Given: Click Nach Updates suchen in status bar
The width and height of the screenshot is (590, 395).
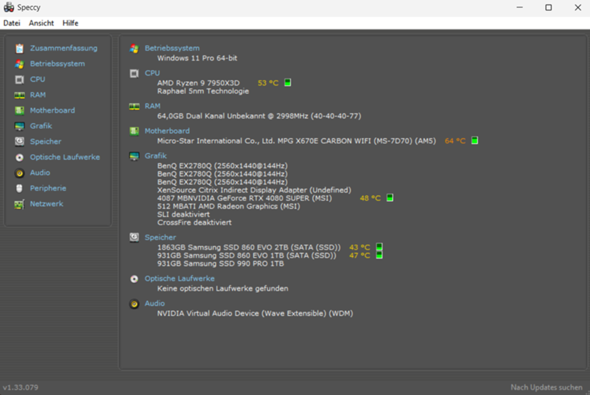Looking at the screenshot, I should point(546,387).
